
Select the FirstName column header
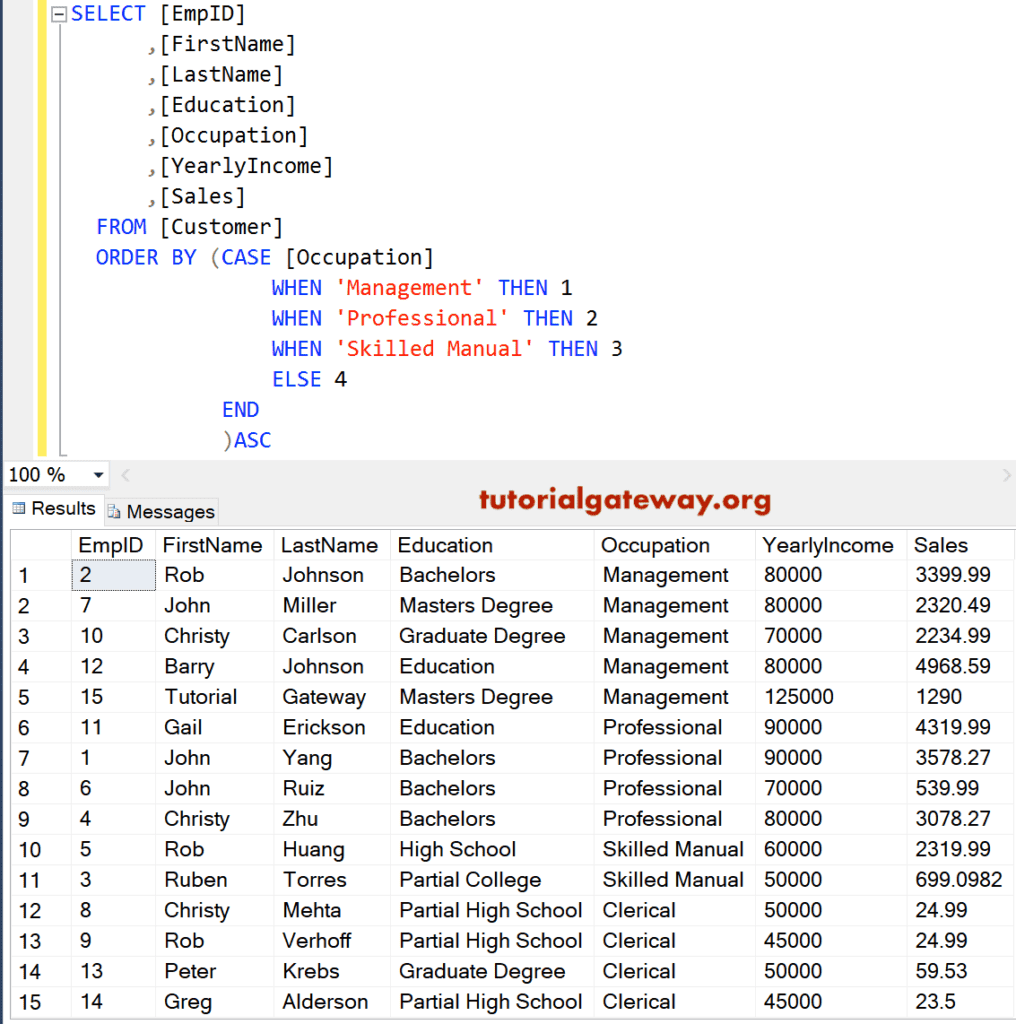click(212, 545)
